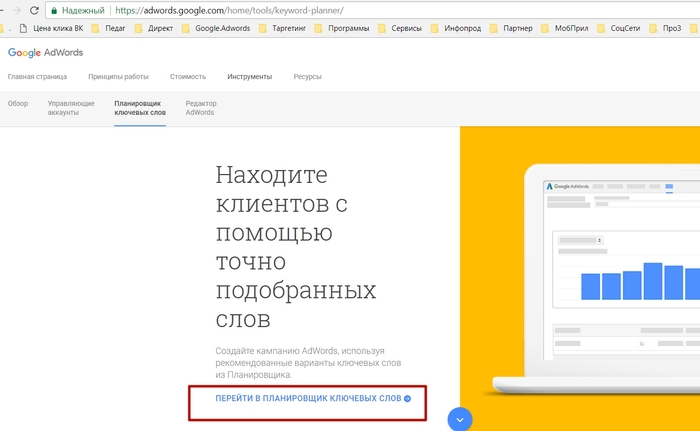Click the forward navigation arrow
700x431 pixels.
tap(17, 10)
